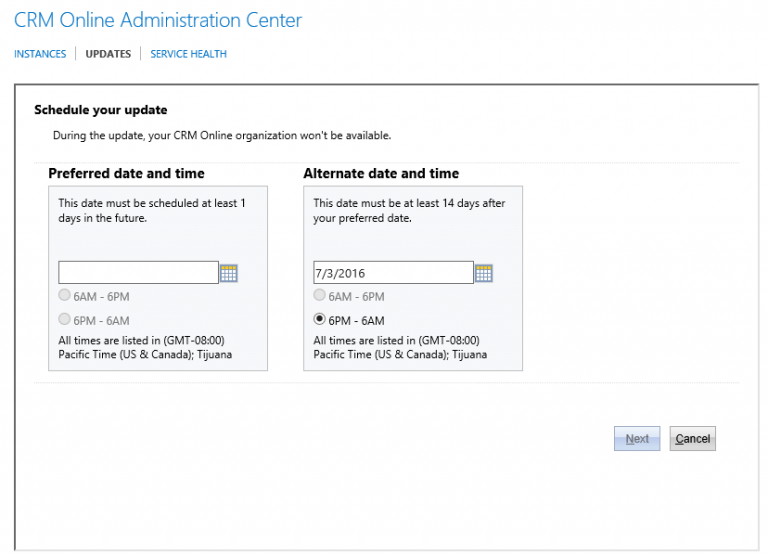Open calendar picker for preferred date

[x=229, y=273]
